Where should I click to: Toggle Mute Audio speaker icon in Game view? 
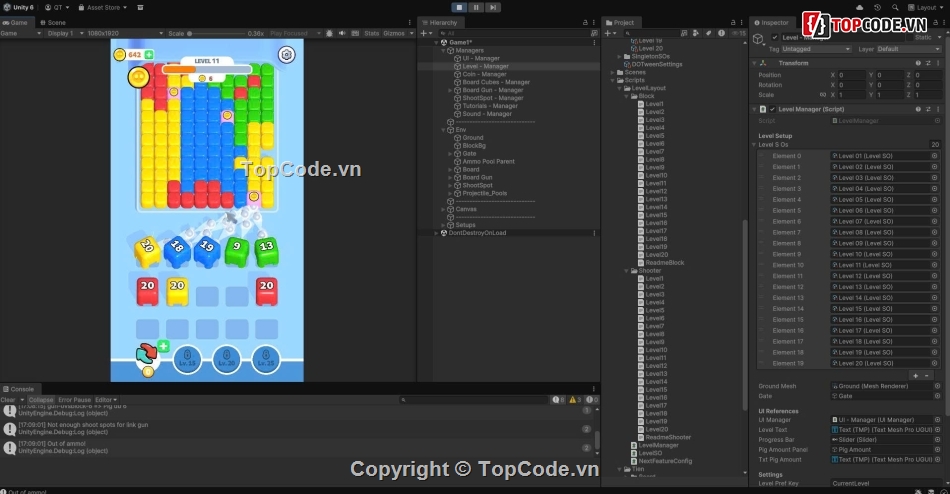[x=342, y=33]
